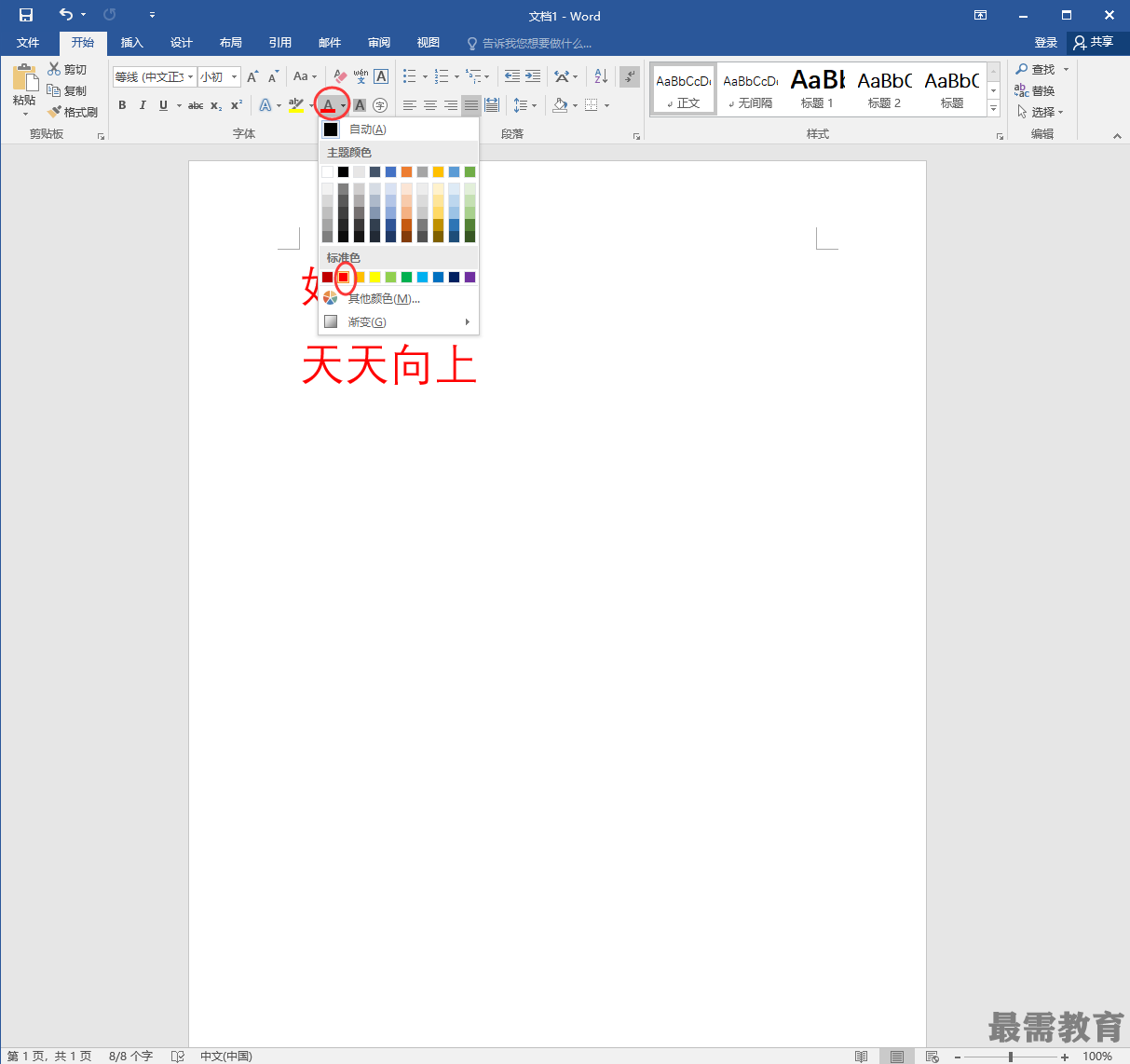Align text left
The width and height of the screenshot is (1130, 1064).
[410, 105]
